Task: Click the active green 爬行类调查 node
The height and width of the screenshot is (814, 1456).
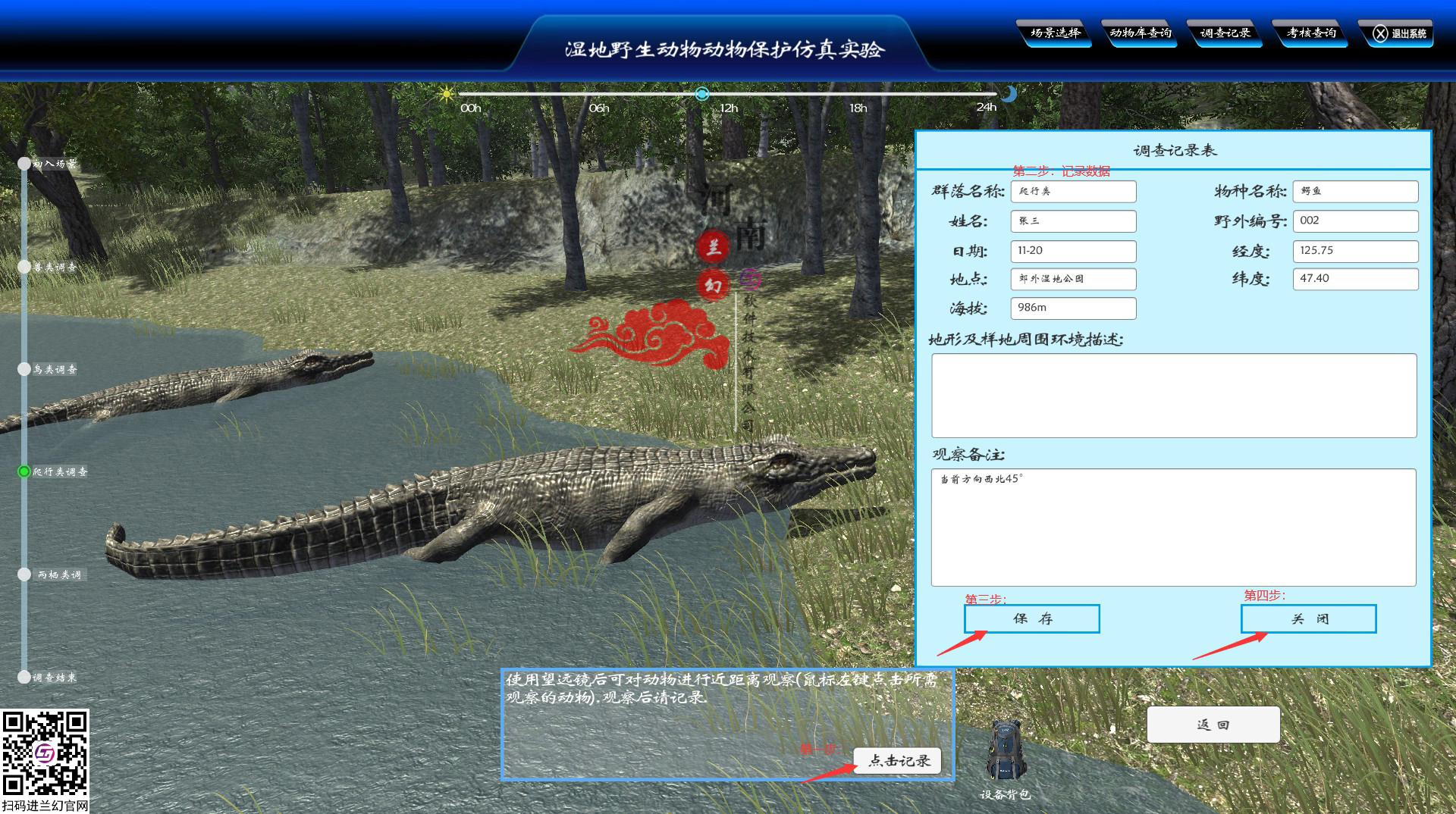Action: (23, 471)
